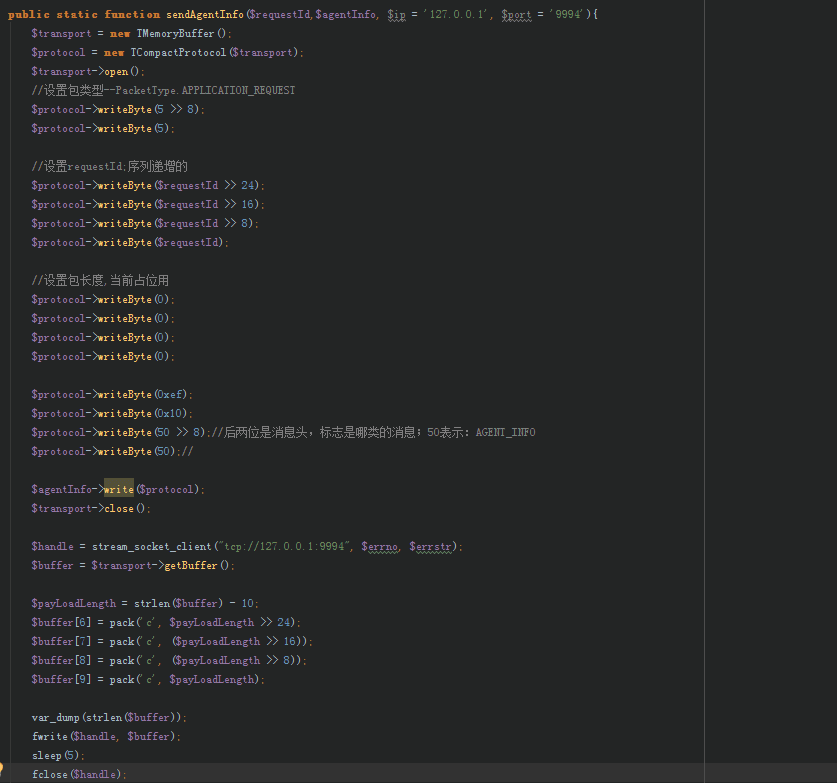The image size is (837, 783).
Task: Click the highlighted write method call
Action: (x=118, y=489)
